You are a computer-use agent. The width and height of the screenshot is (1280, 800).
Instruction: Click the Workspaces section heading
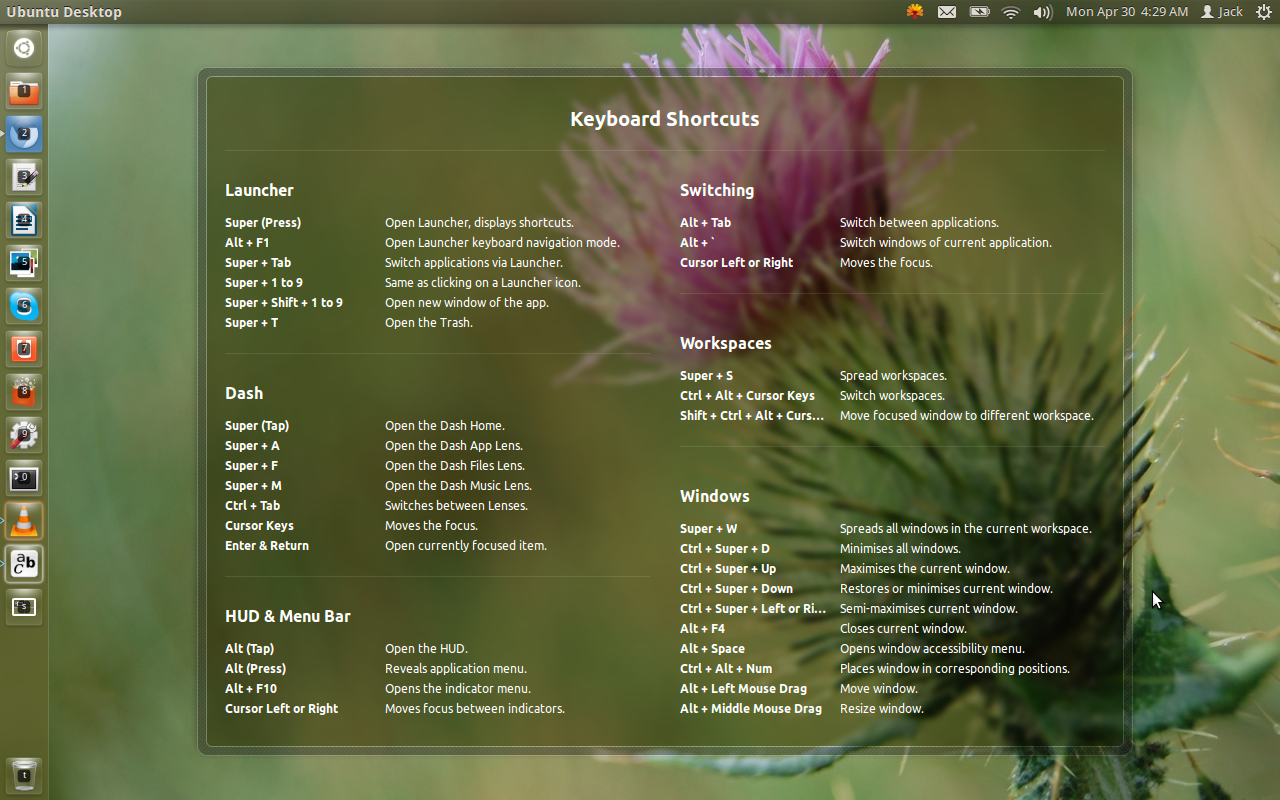point(726,343)
